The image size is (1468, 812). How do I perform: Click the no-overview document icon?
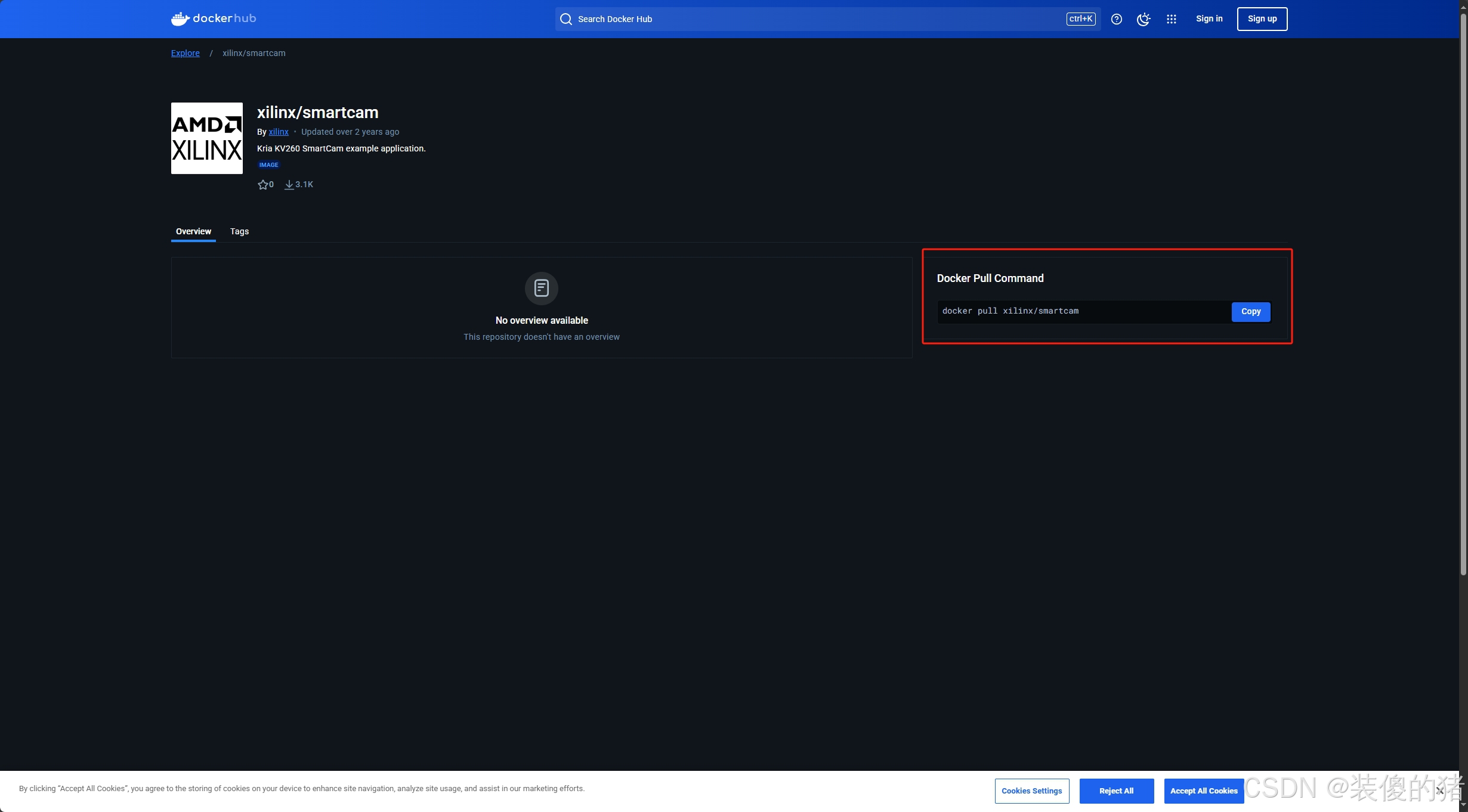tap(541, 289)
